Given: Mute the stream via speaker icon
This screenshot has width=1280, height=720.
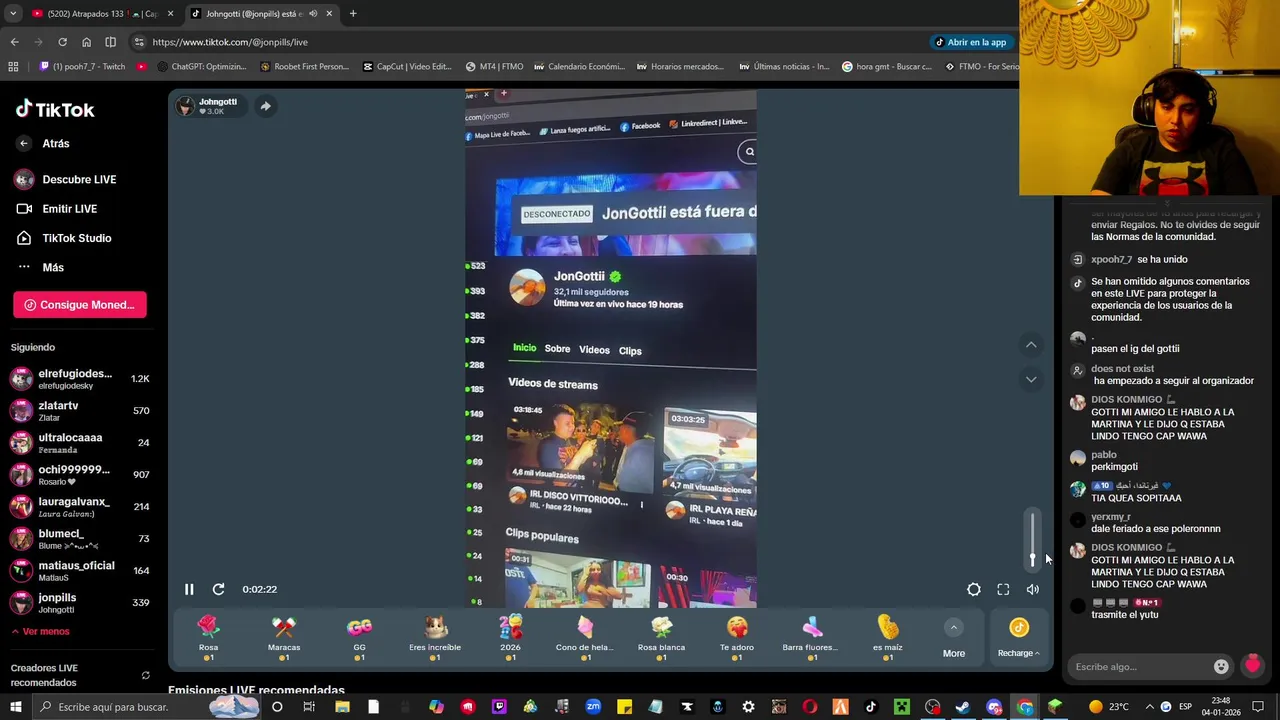Looking at the screenshot, I should tap(1033, 590).
